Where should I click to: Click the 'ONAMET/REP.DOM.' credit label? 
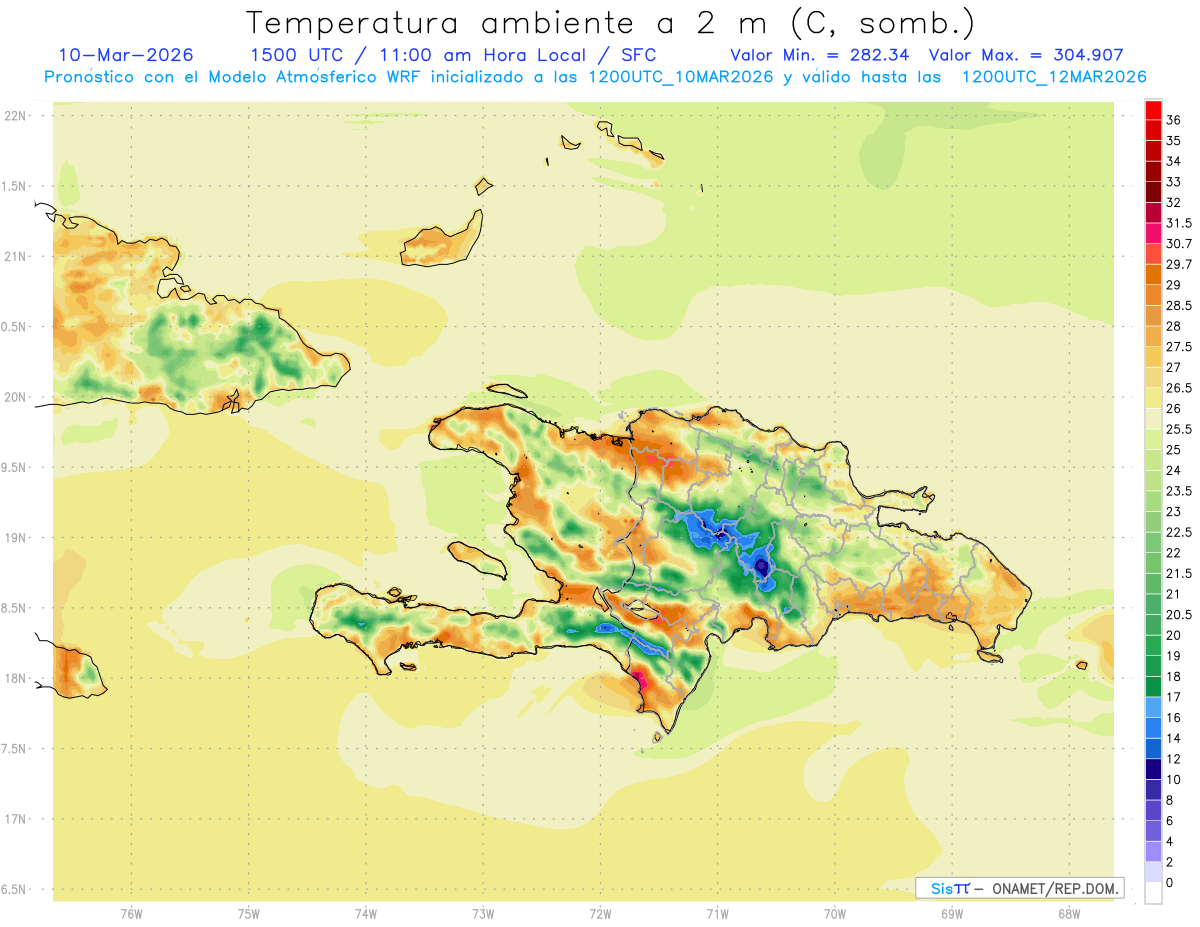pos(1054,888)
